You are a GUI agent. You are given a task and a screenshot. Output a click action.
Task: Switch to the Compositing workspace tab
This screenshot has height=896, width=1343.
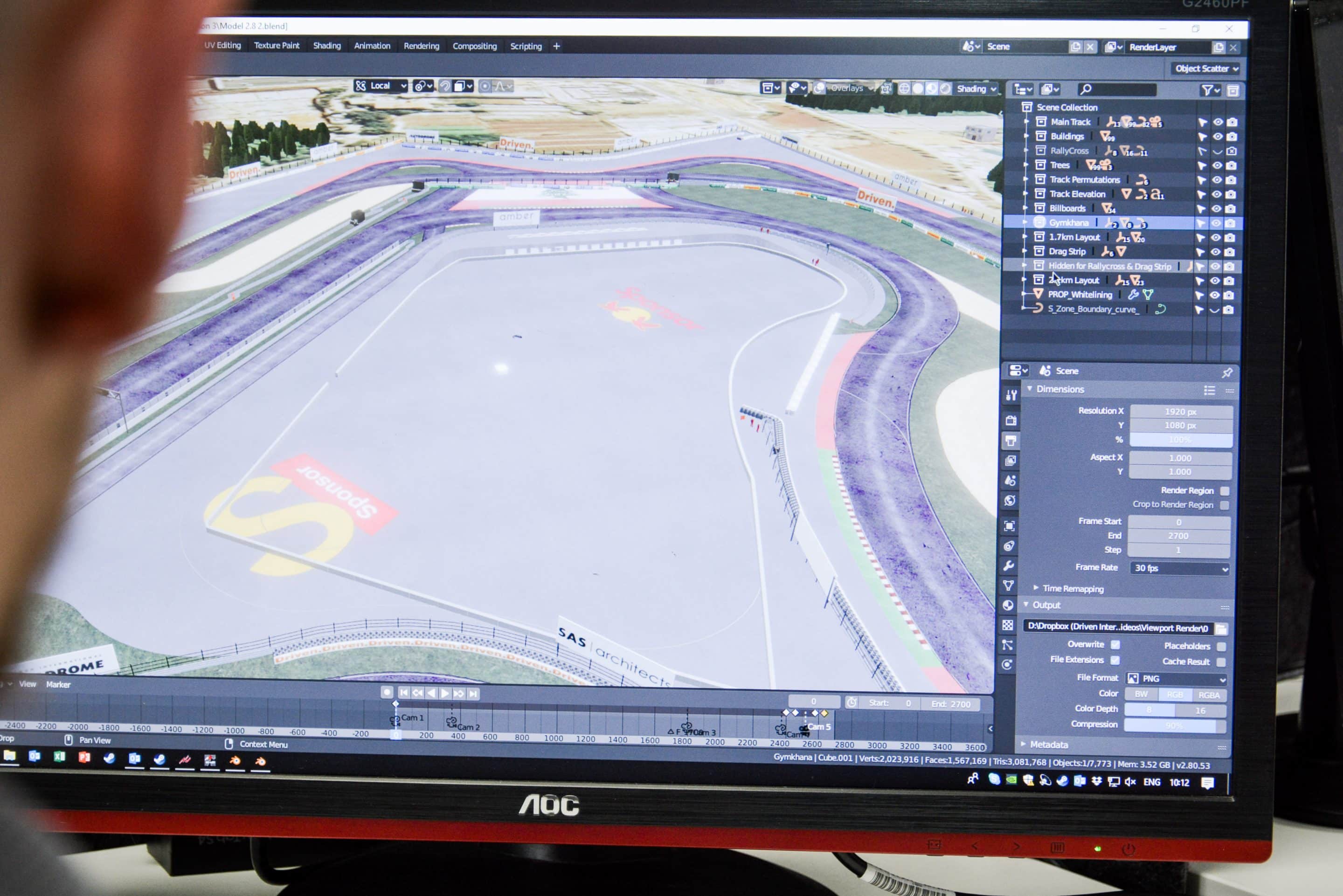pos(474,46)
